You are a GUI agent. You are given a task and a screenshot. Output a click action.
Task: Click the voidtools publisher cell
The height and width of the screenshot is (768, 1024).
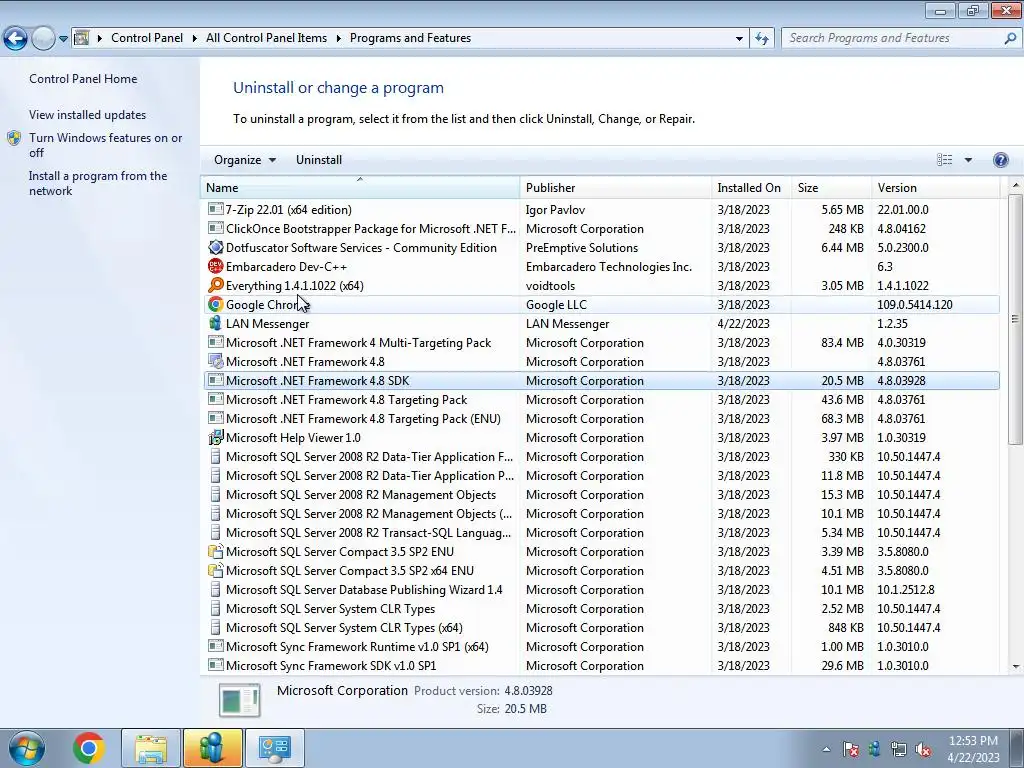coord(550,286)
